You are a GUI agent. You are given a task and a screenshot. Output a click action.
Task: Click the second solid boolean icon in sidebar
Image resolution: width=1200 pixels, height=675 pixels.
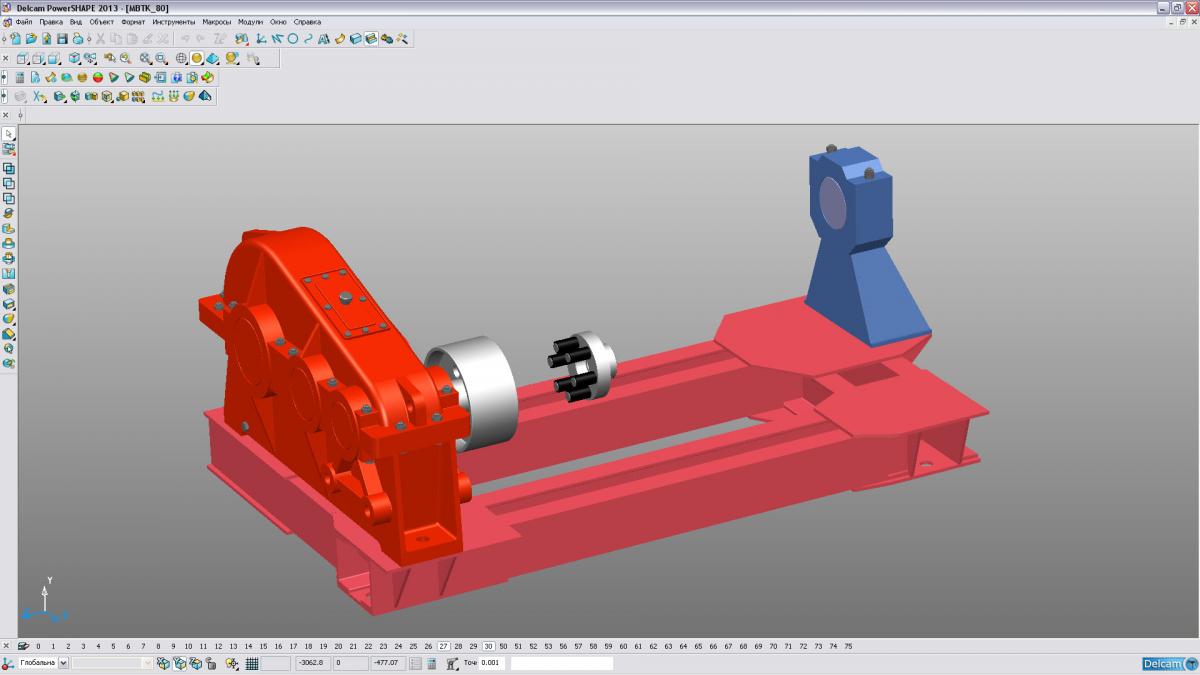9,183
